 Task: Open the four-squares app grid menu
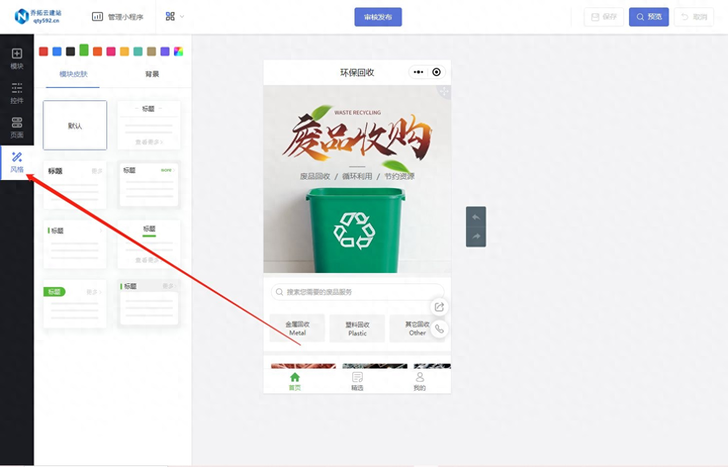click(x=170, y=16)
